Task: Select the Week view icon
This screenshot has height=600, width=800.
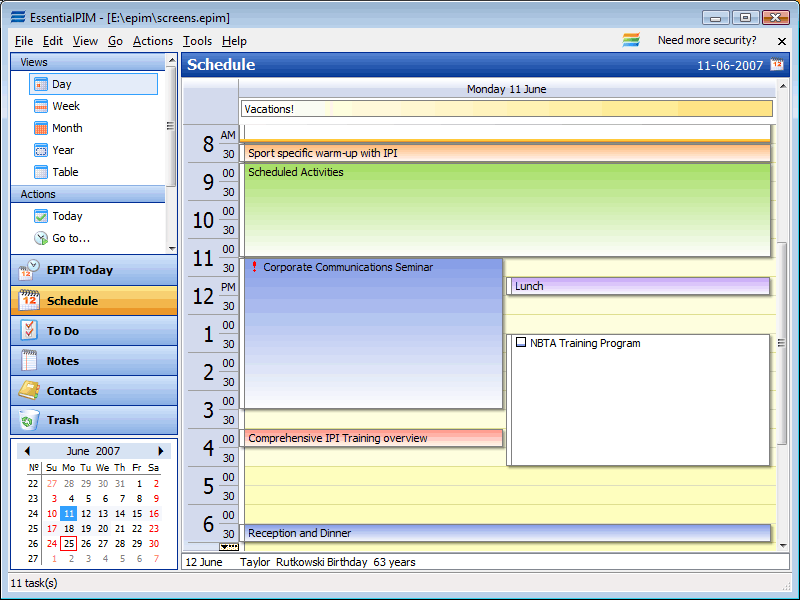Action: [x=41, y=106]
